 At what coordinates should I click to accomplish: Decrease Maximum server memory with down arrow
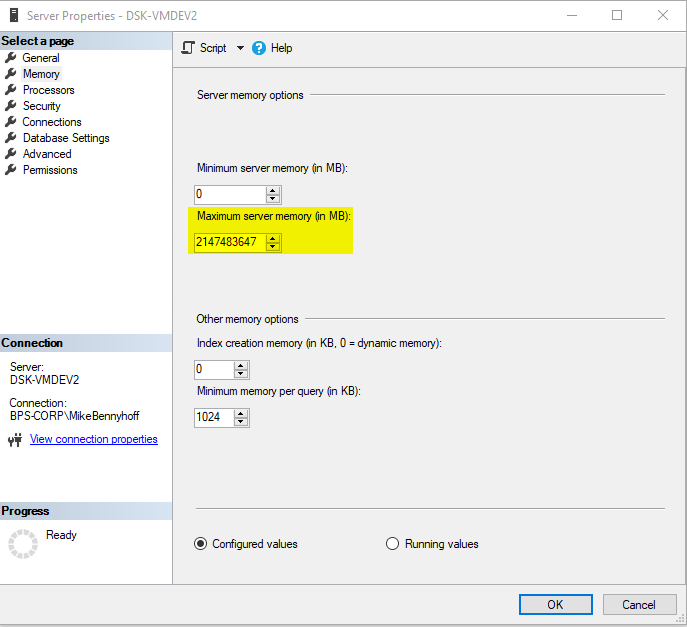coord(273,246)
